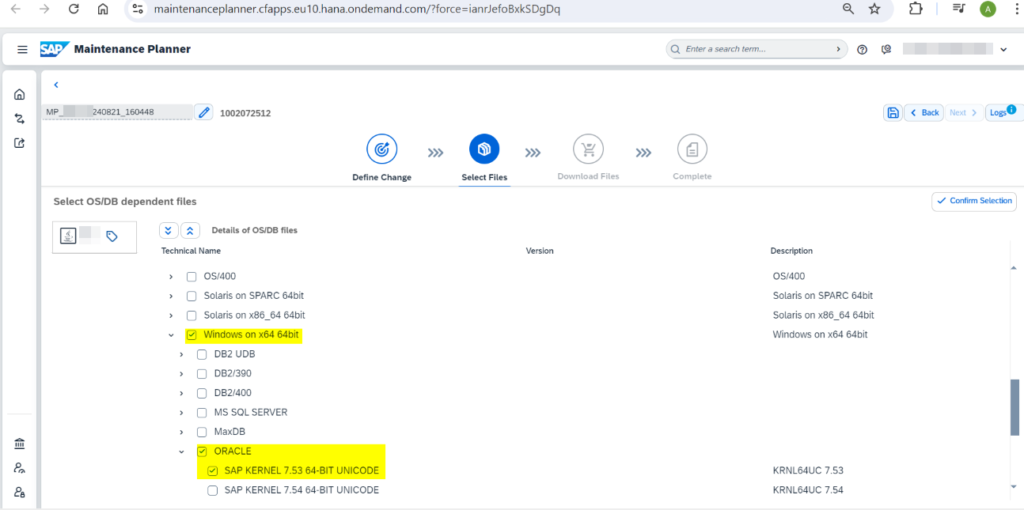Check the DB2/390 checkbox
The height and width of the screenshot is (510, 1024).
(x=202, y=374)
